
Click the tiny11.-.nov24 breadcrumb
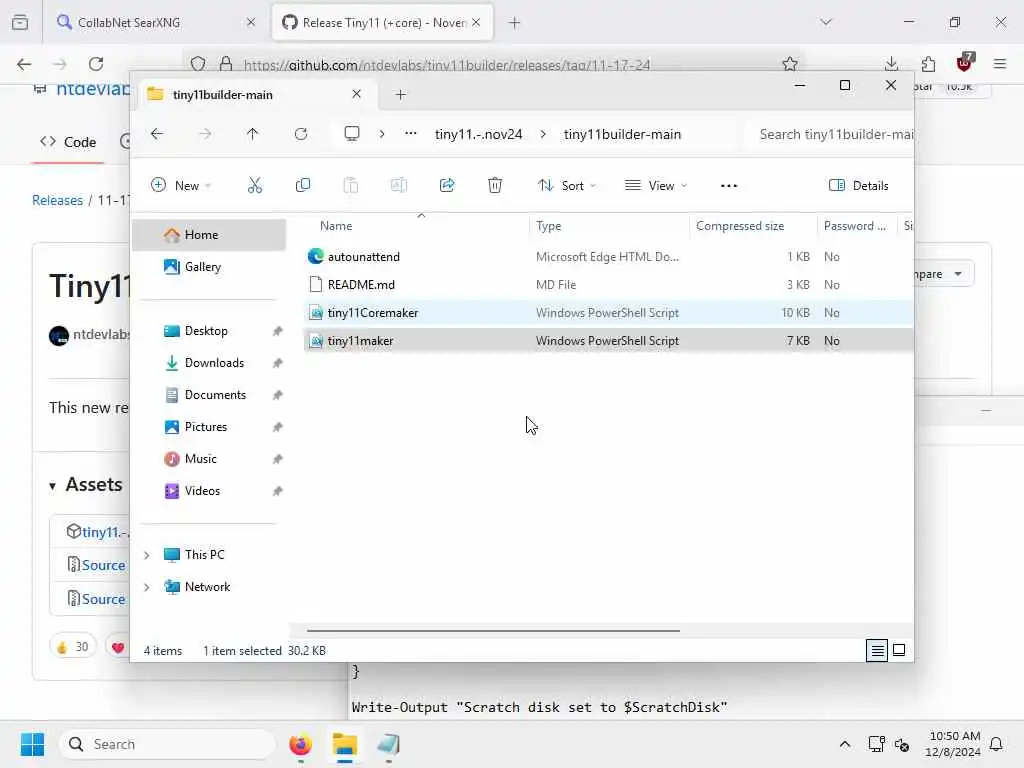click(479, 134)
